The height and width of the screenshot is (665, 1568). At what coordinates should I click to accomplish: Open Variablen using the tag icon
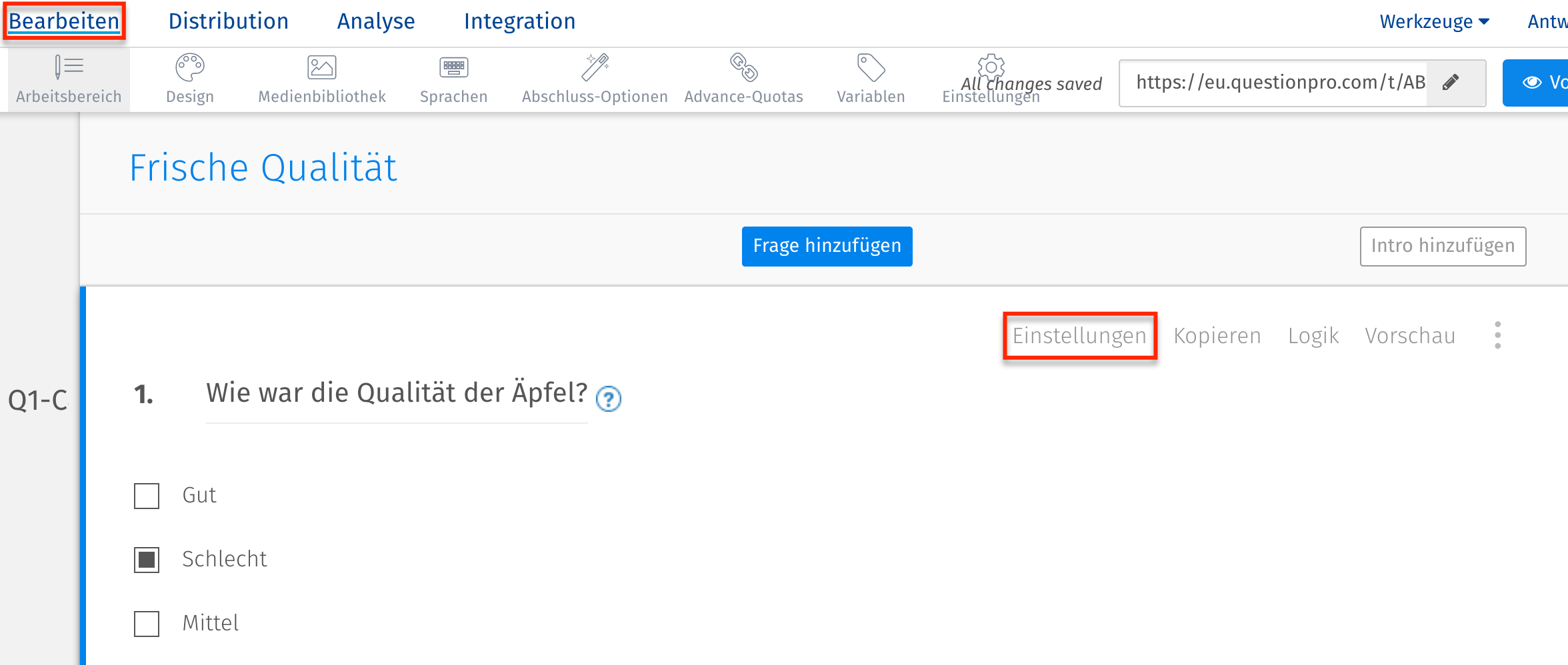(870, 67)
